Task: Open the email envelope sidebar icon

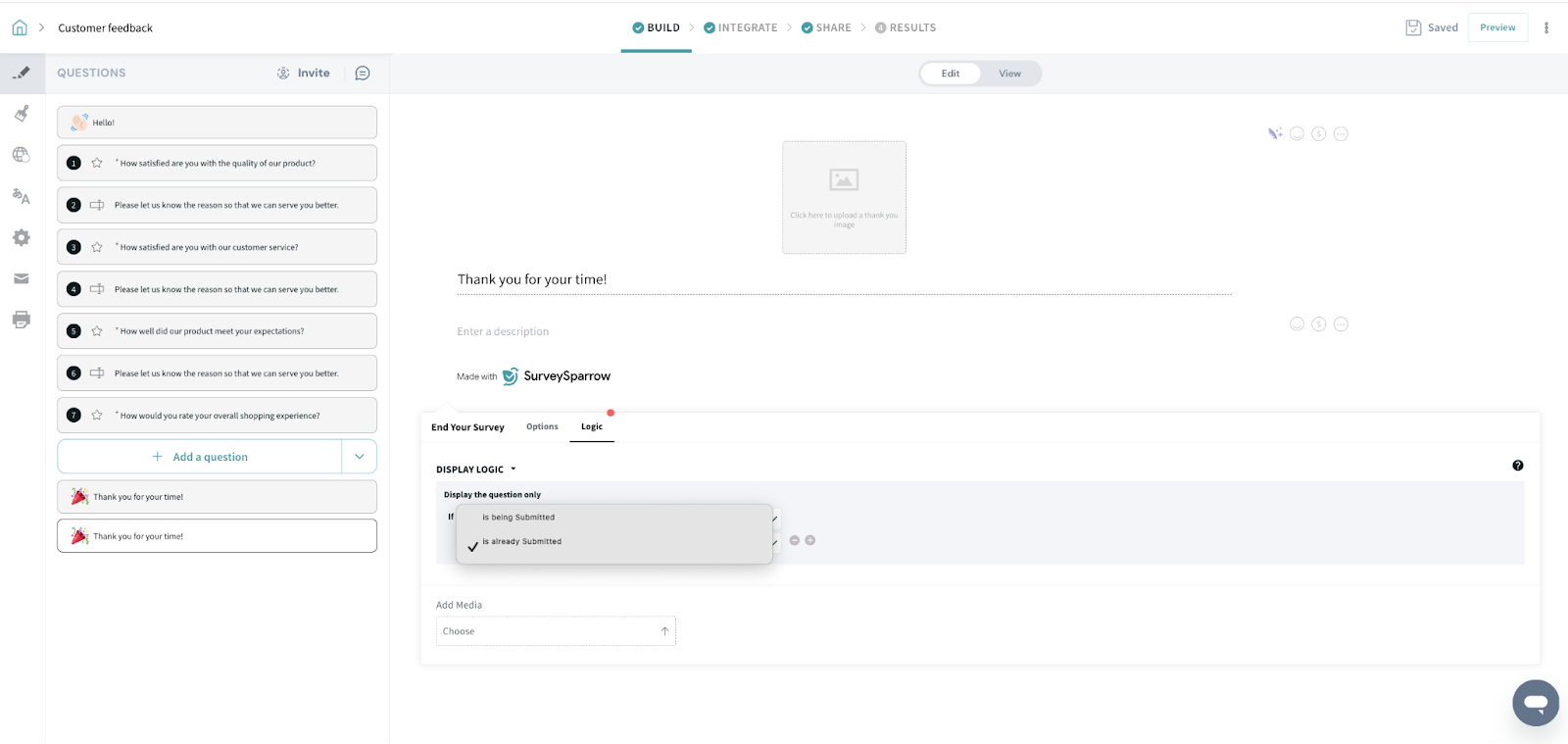Action: [22, 279]
